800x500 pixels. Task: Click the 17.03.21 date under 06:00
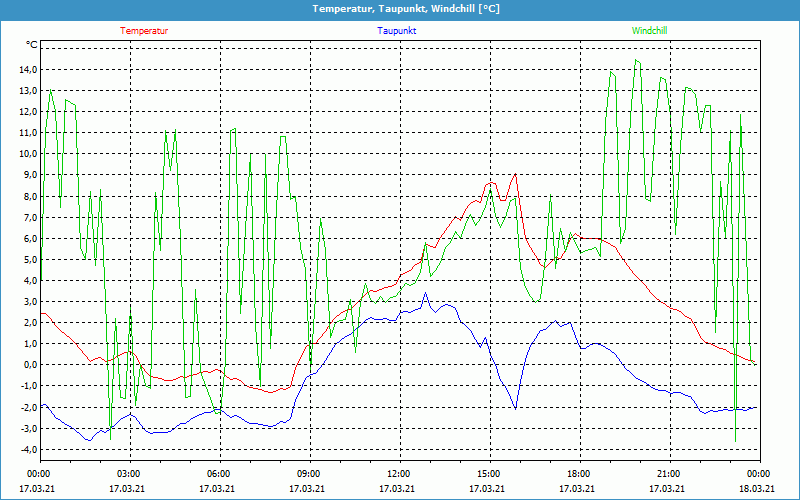point(217,489)
